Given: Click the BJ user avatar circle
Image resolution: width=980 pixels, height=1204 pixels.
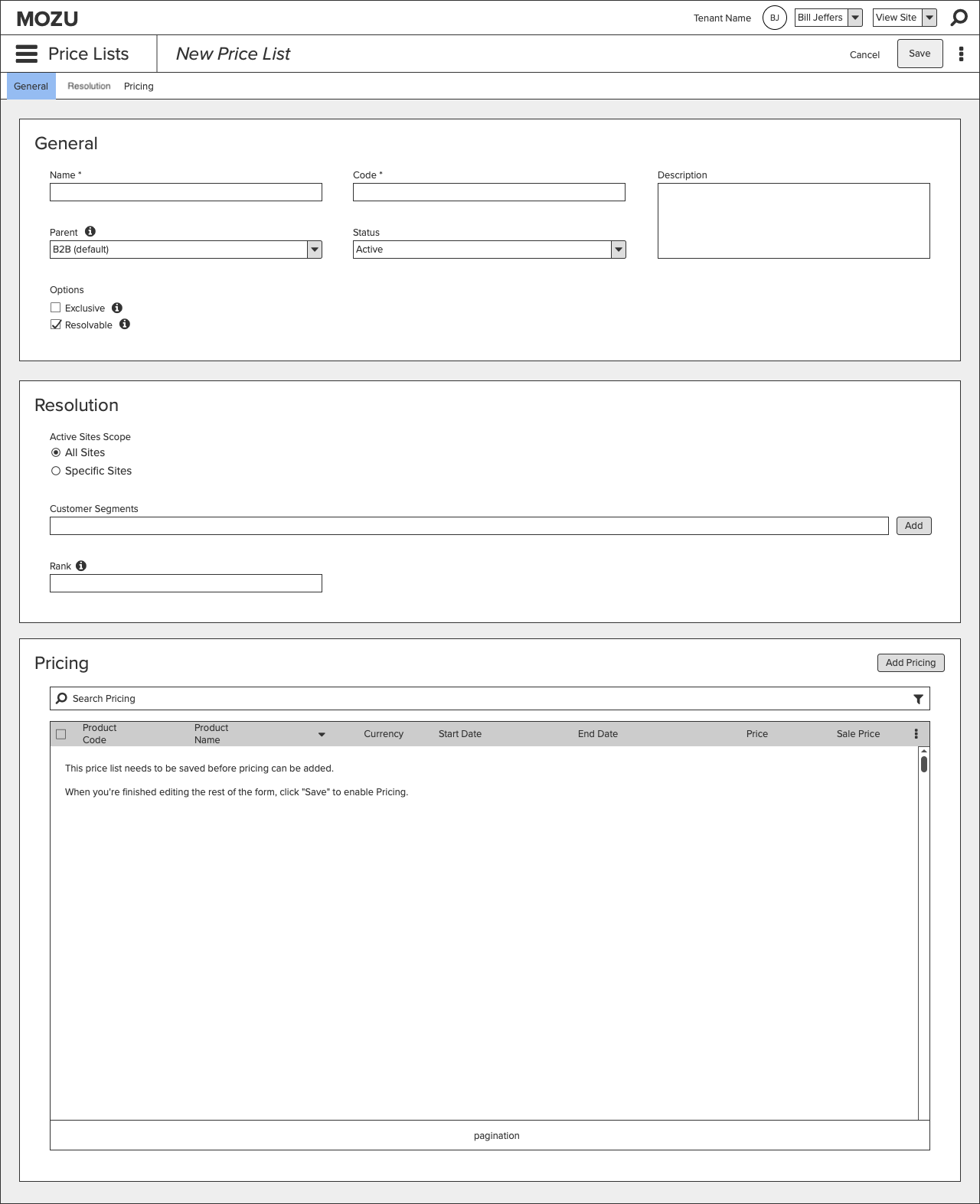Looking at the screenshot, I should coord(775,18).
